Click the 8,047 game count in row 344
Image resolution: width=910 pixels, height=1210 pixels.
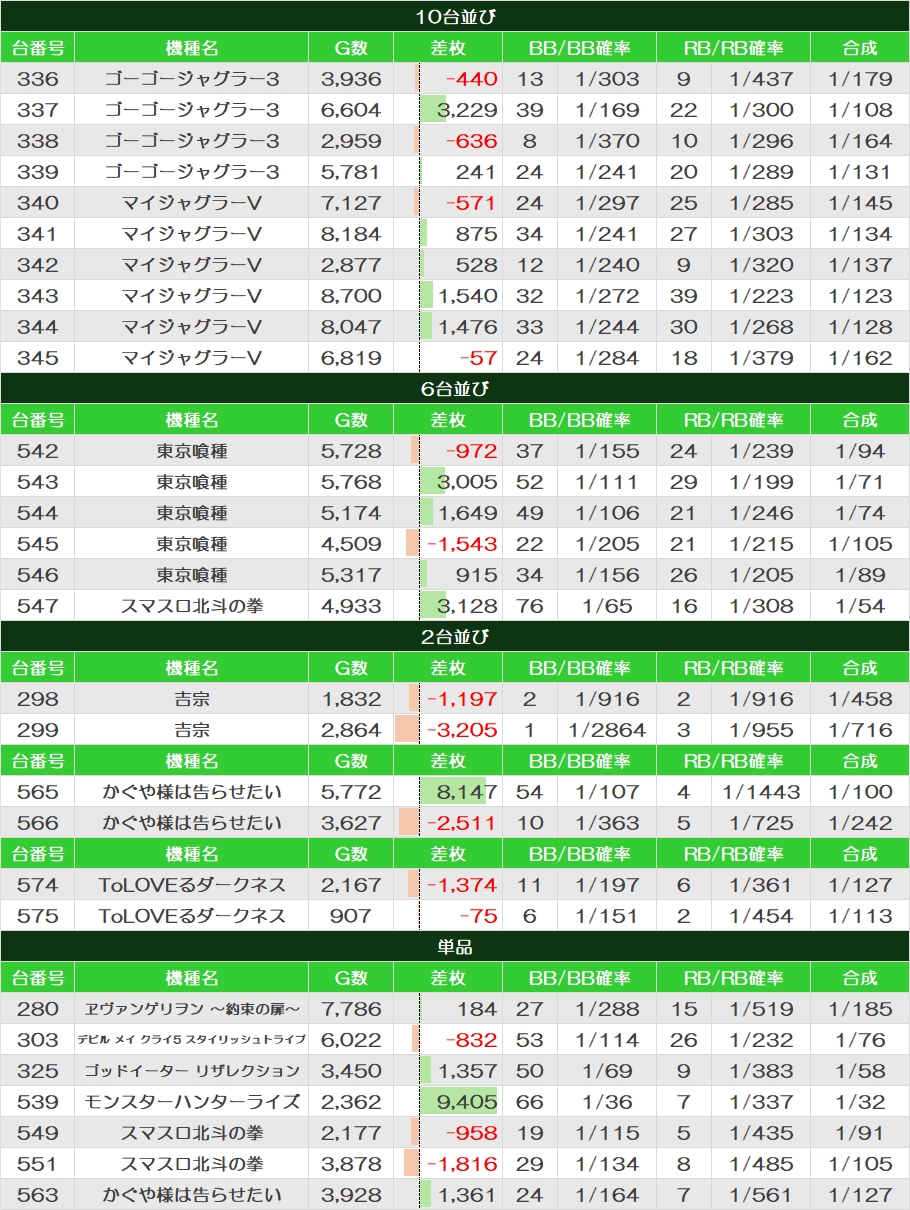[x=351, y=327]
